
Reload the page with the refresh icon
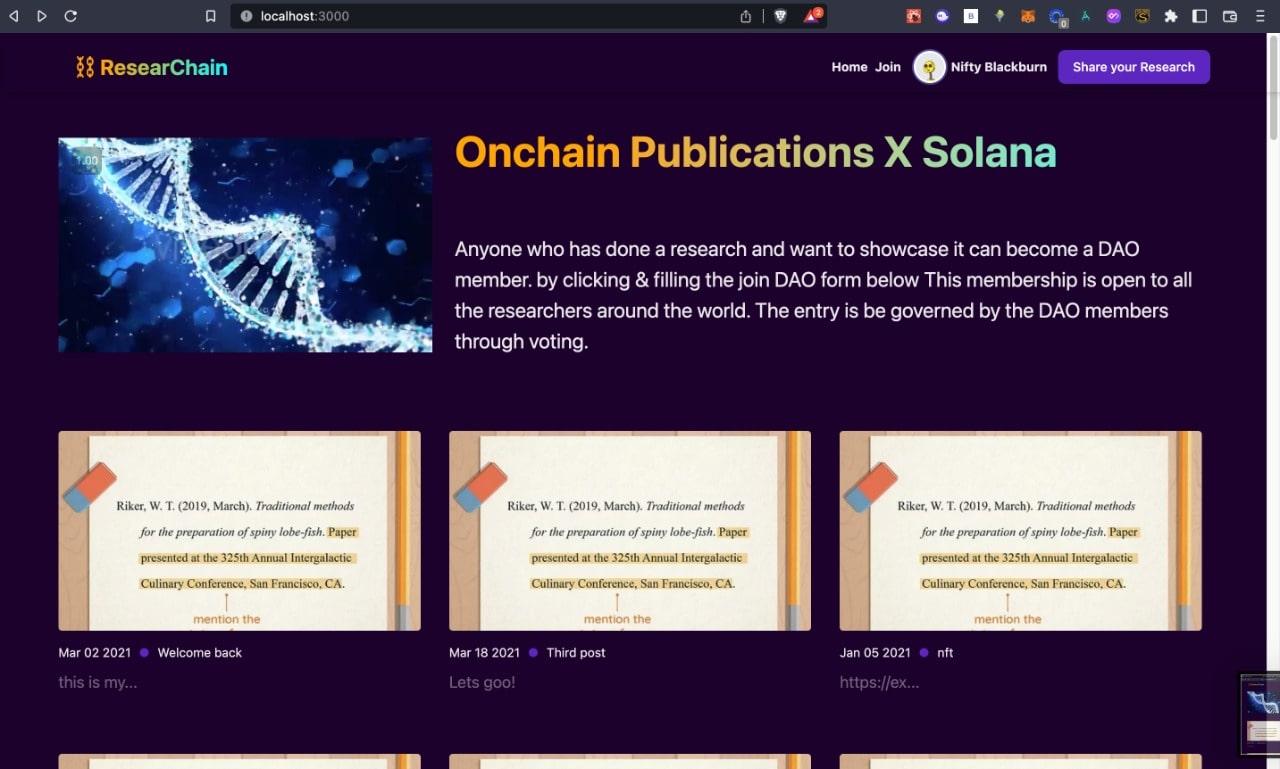coord(70,16)
